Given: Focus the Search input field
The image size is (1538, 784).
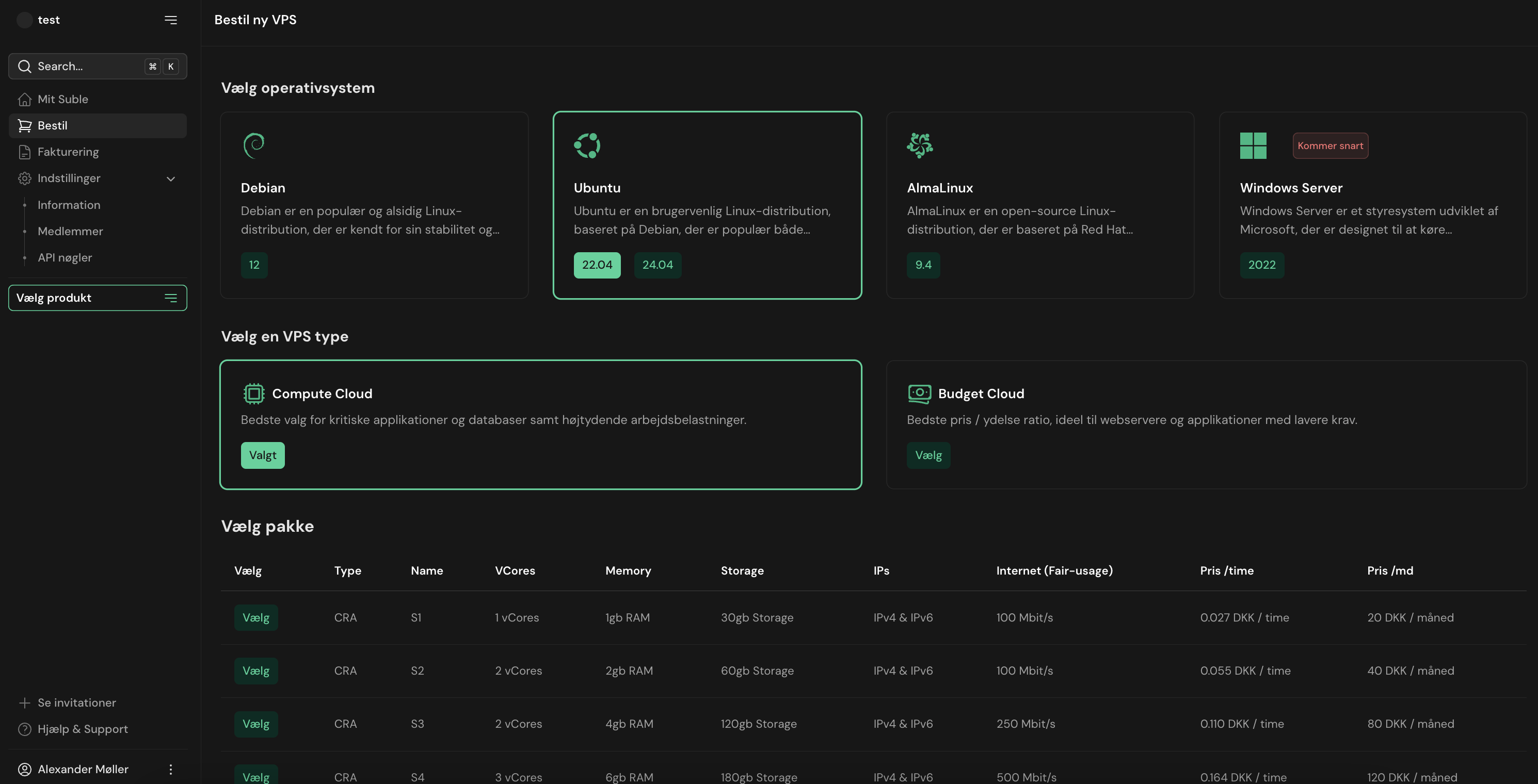Looking at the screenshot, I should [x=84, y=66].
